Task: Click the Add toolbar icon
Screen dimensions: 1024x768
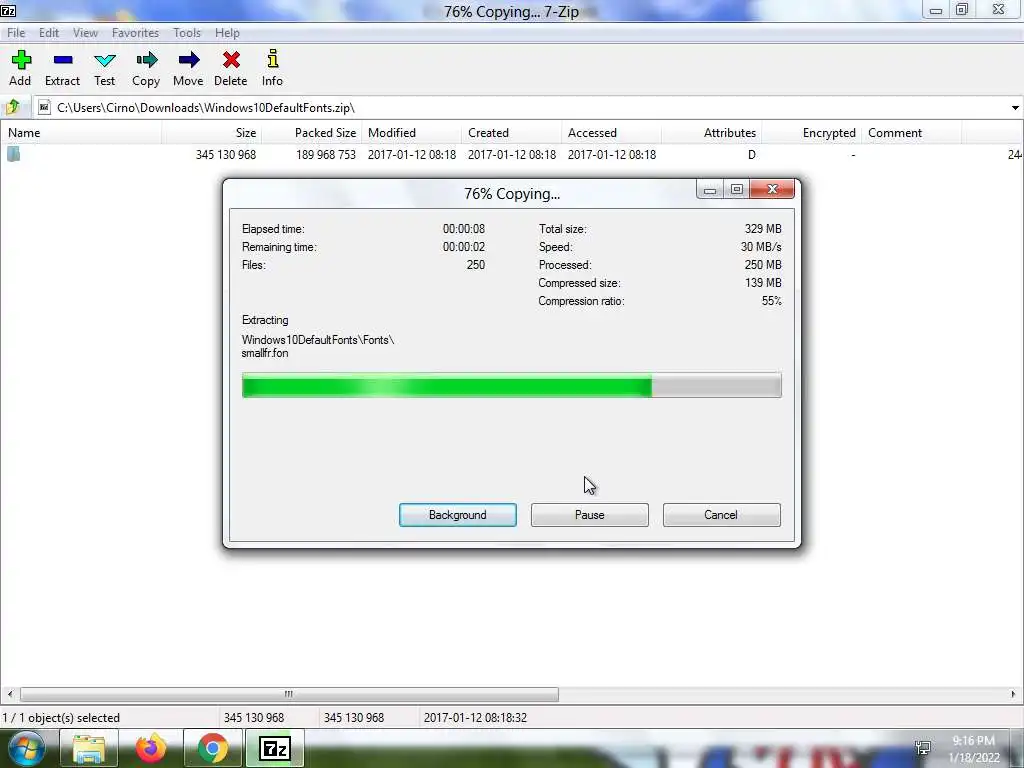Action: coord(20,68)
